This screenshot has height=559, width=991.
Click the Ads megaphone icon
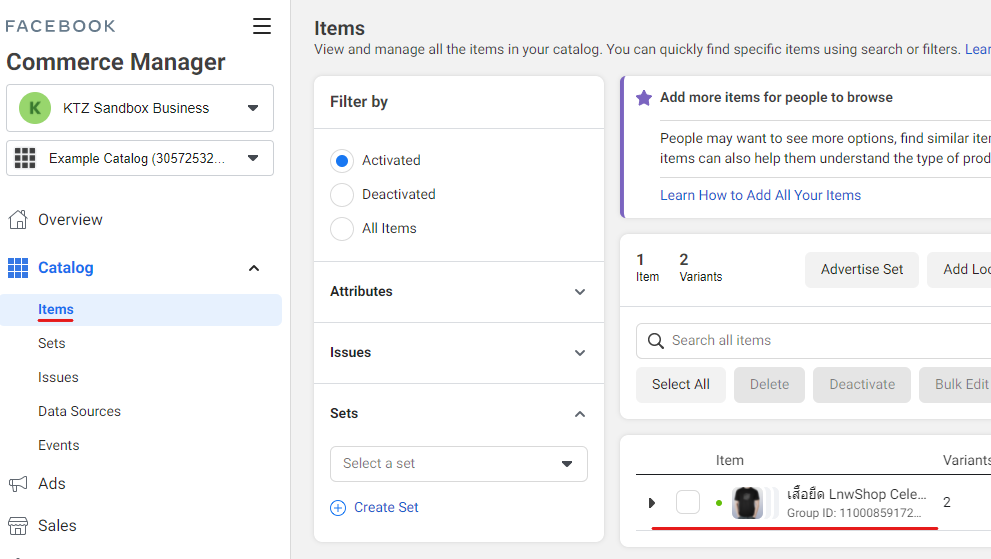[18, 484]
